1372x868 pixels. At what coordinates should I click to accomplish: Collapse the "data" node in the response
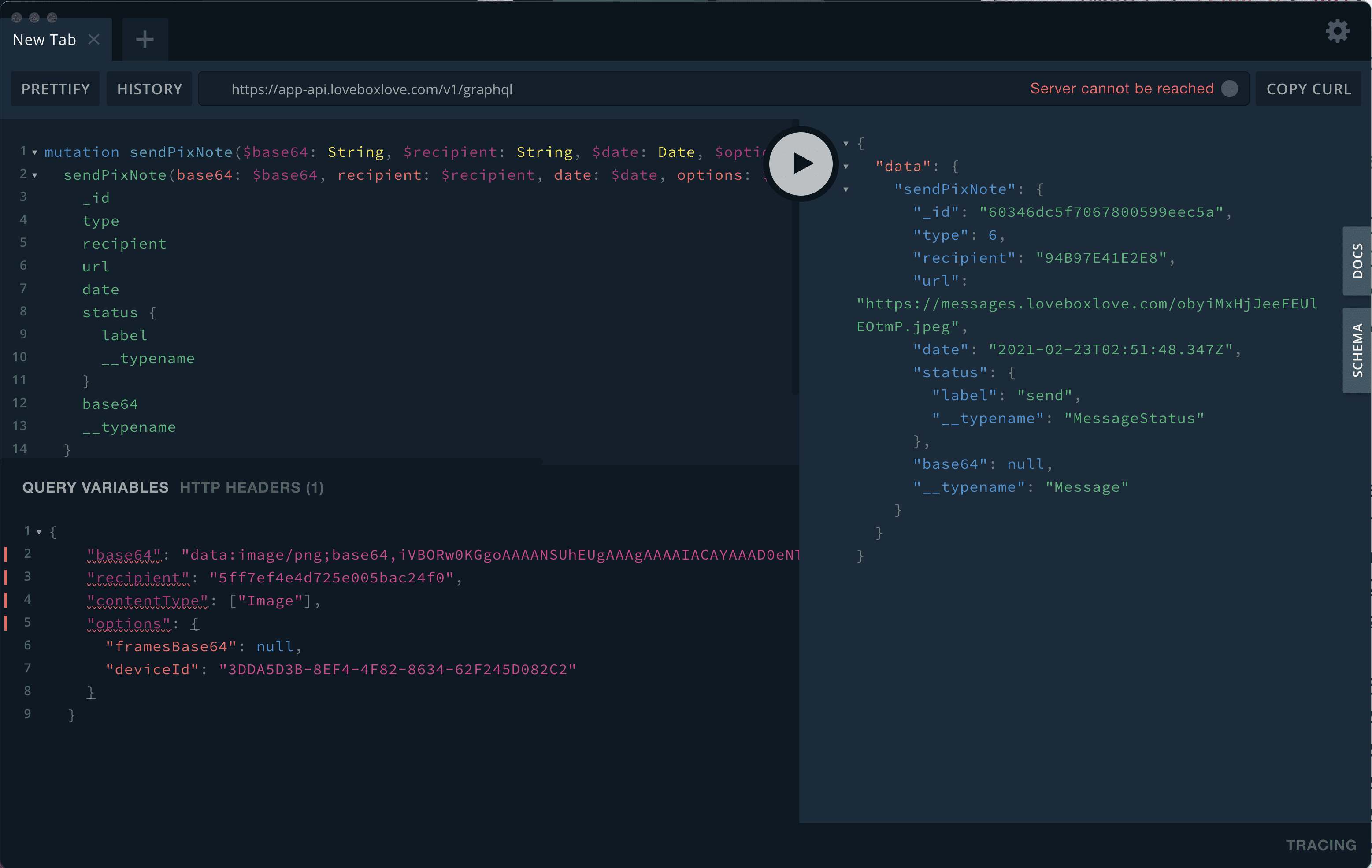pos(846,167)
